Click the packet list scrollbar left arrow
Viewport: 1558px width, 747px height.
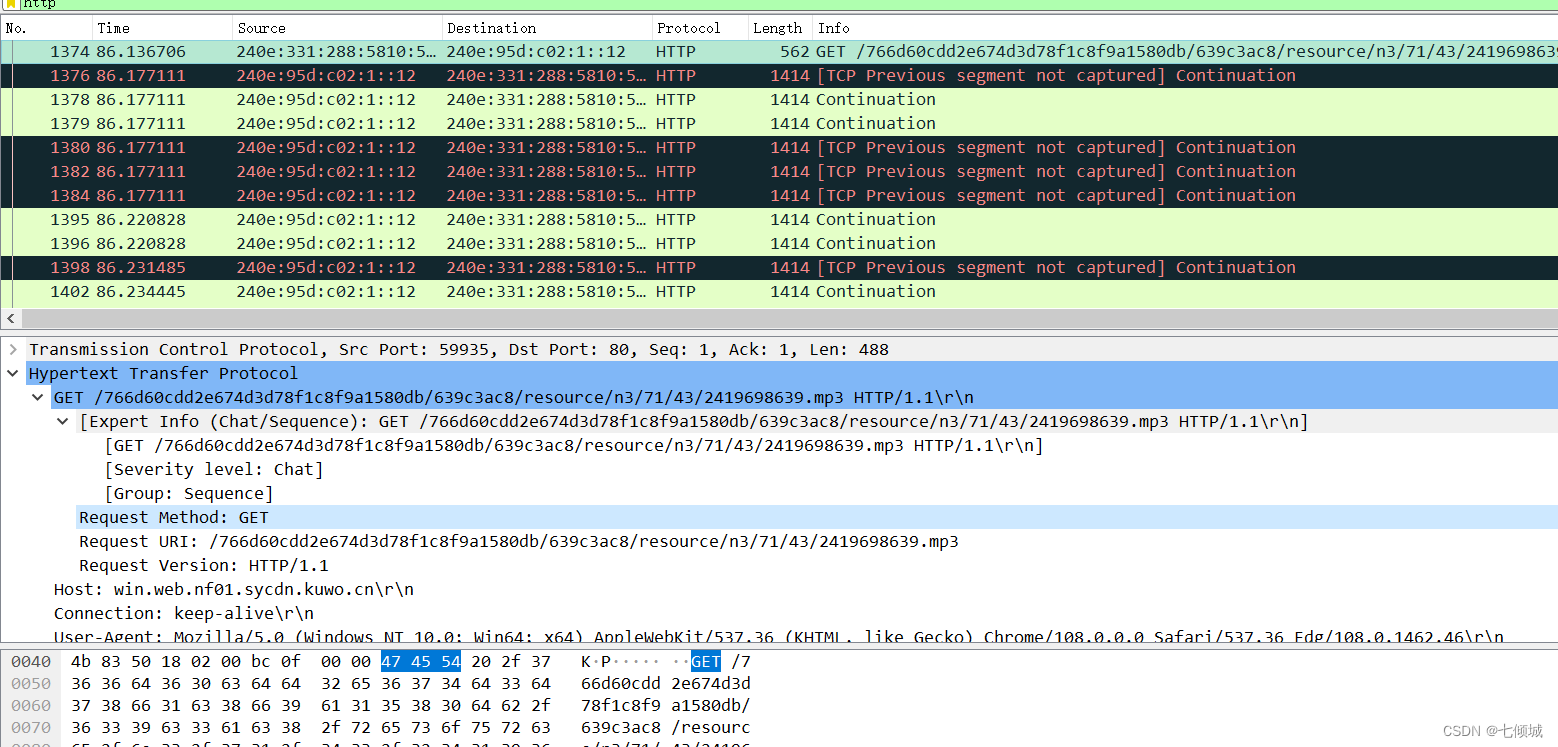[10, 319]
